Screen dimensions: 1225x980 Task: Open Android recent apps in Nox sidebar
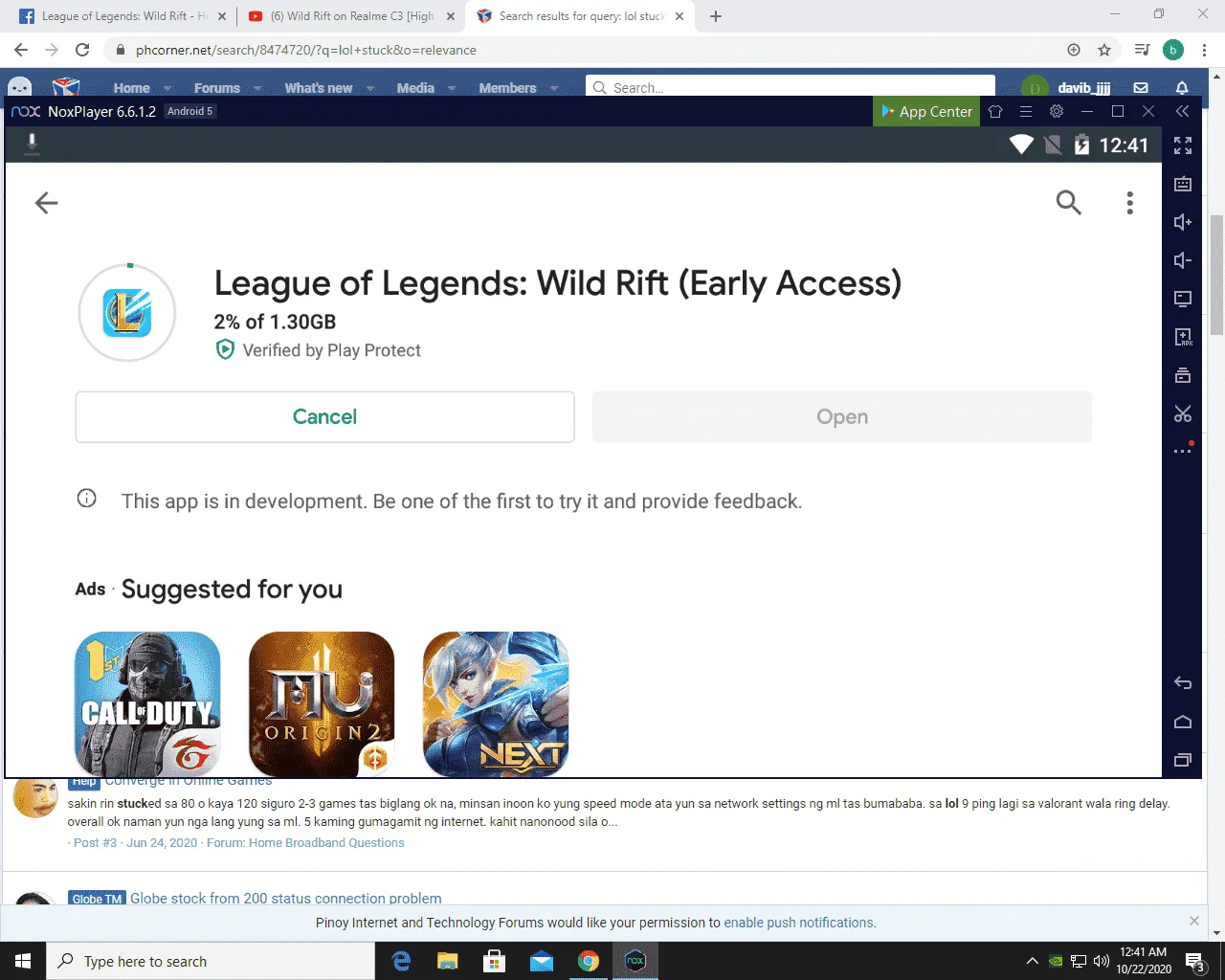1183,760
